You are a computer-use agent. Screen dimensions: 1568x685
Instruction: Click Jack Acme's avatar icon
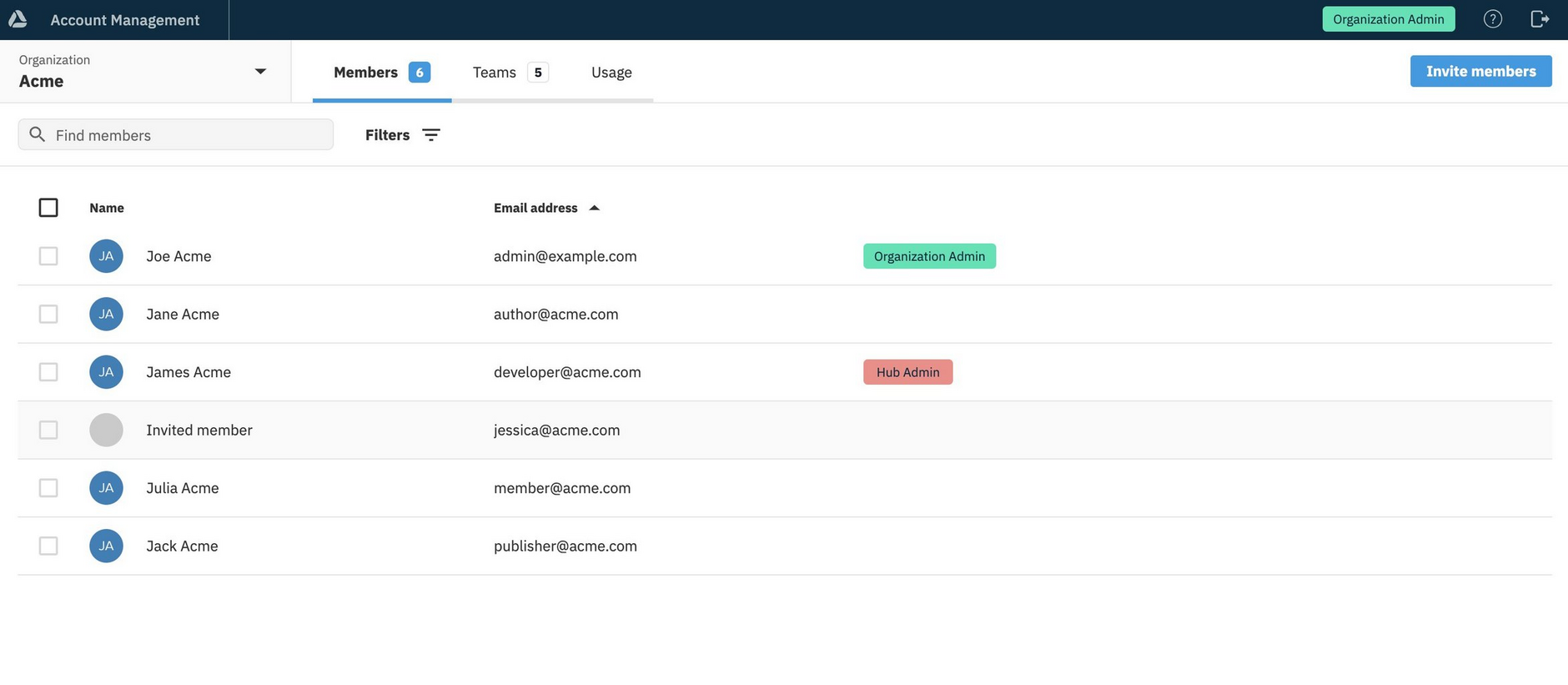106,546
